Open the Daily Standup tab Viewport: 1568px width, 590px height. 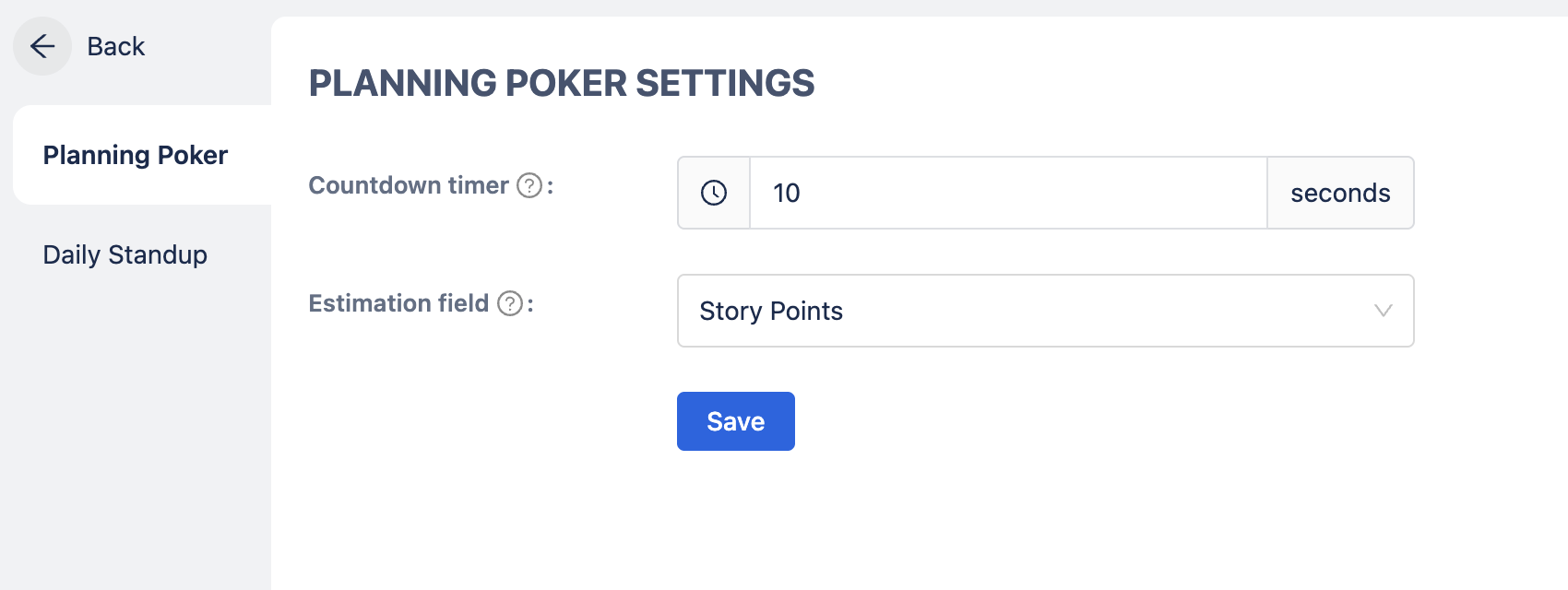click(125, 254)
